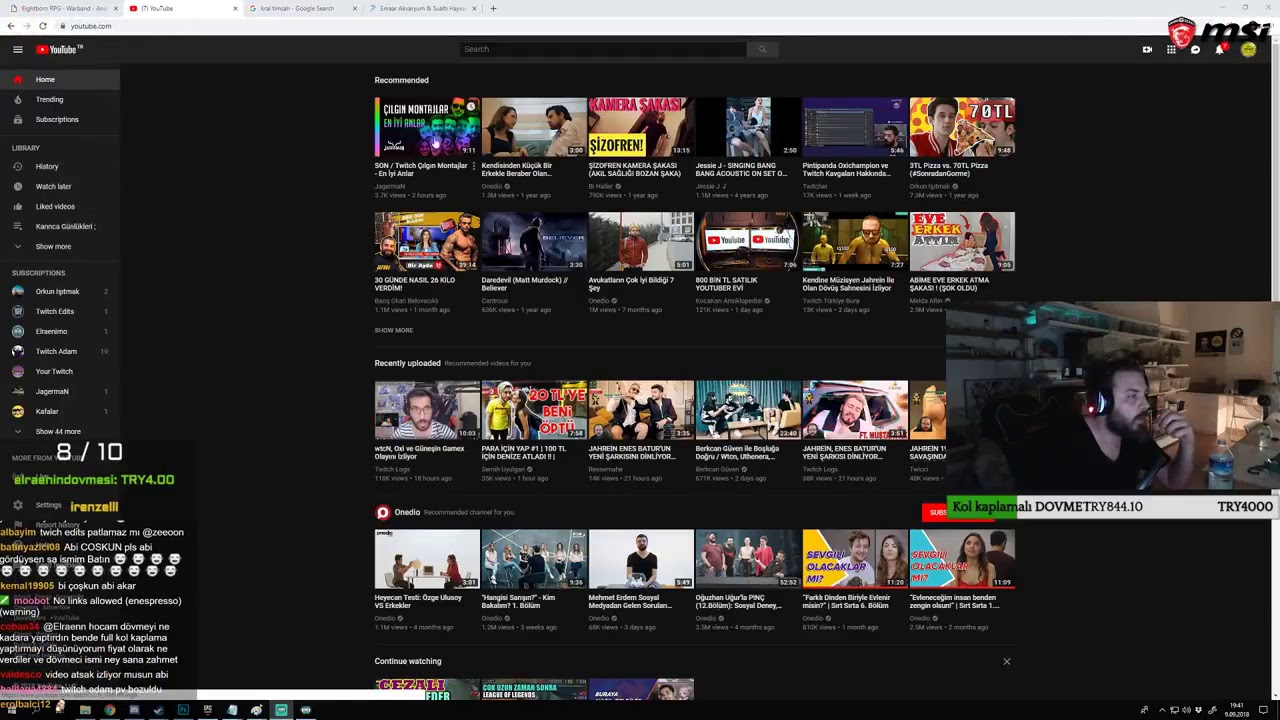
Task: Open Kendinden Küçük Bir Erkekle video title
Action: tap(517, 169)
